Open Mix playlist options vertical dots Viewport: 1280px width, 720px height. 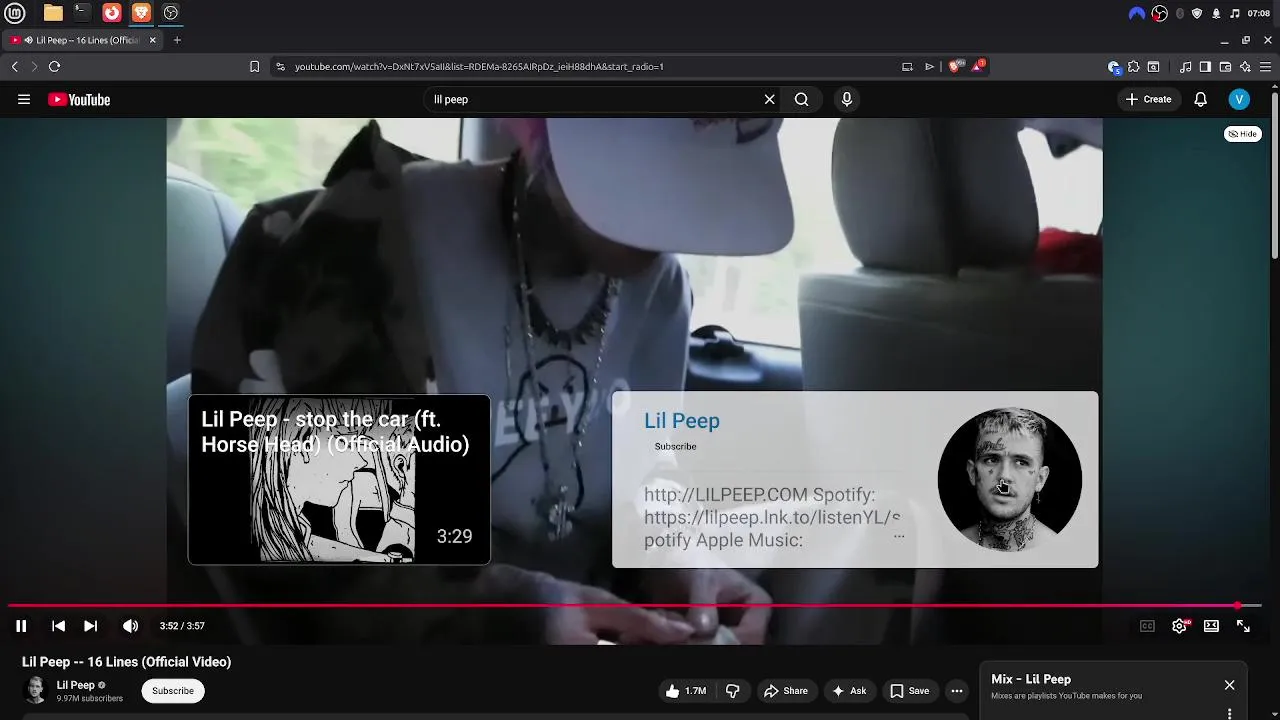click(1229, 714)
